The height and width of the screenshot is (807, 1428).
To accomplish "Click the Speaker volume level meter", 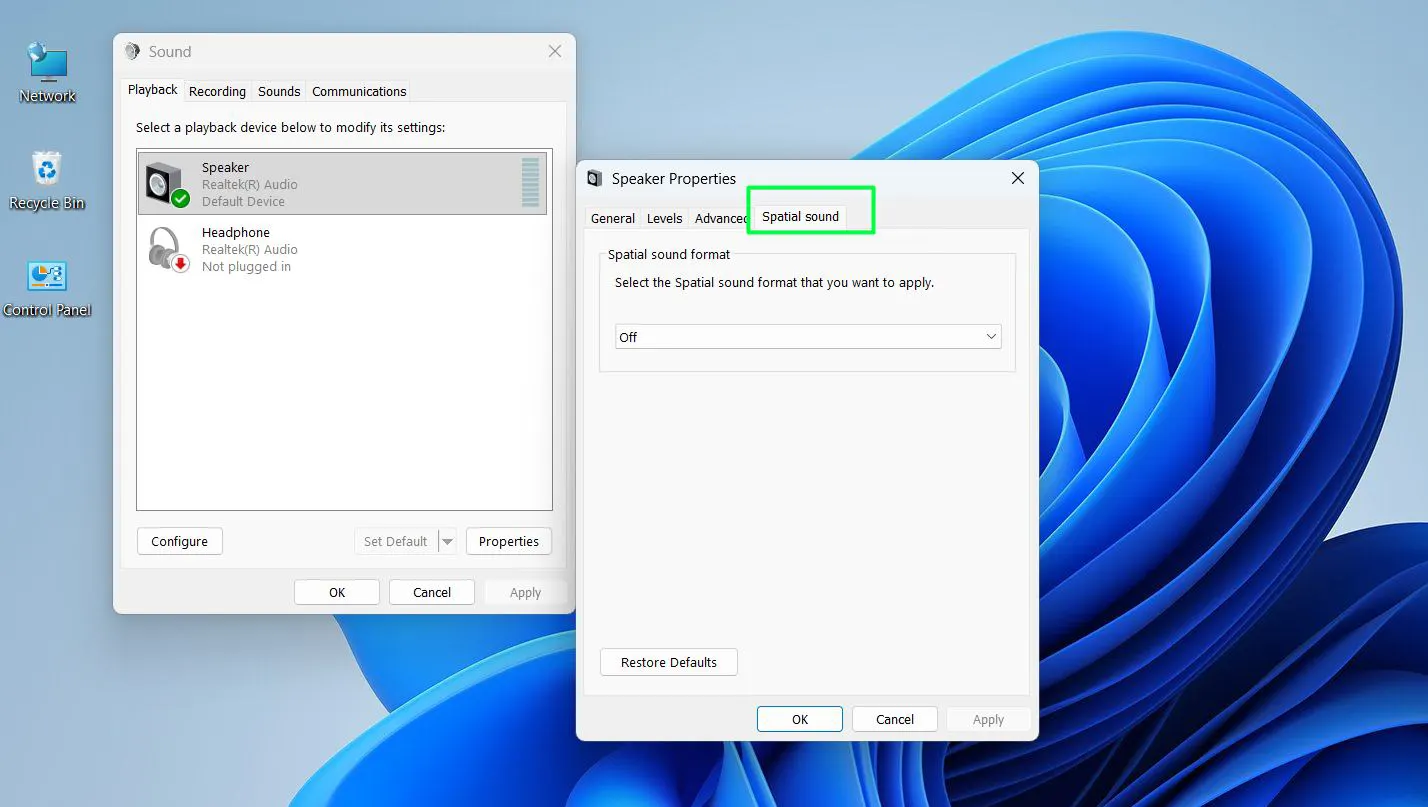I will click(530, 183).
